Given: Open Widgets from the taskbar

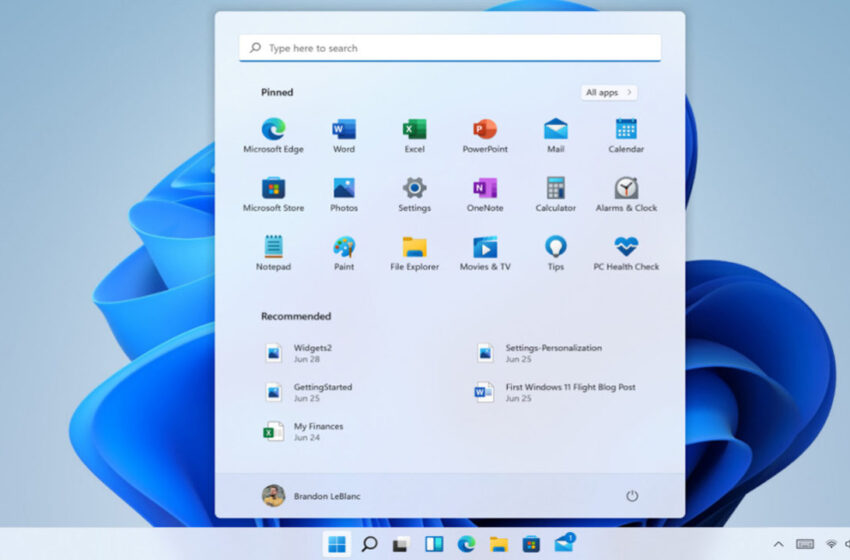Looking at the screenshot, I should point(434,544).
